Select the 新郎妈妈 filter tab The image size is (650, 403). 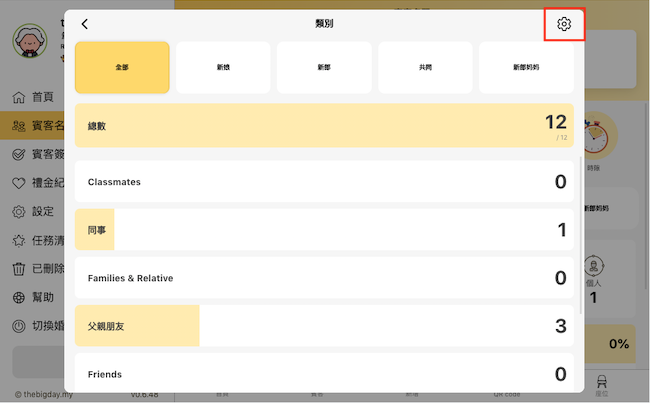coord(526,67)
